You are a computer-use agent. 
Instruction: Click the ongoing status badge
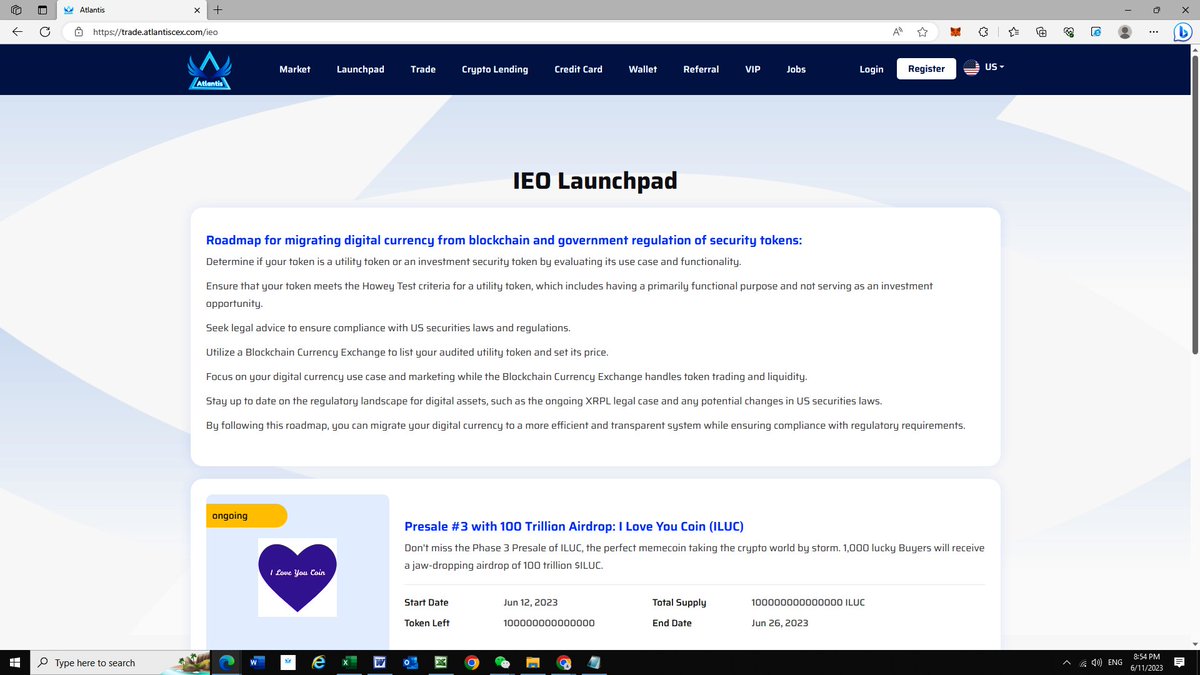246,516
